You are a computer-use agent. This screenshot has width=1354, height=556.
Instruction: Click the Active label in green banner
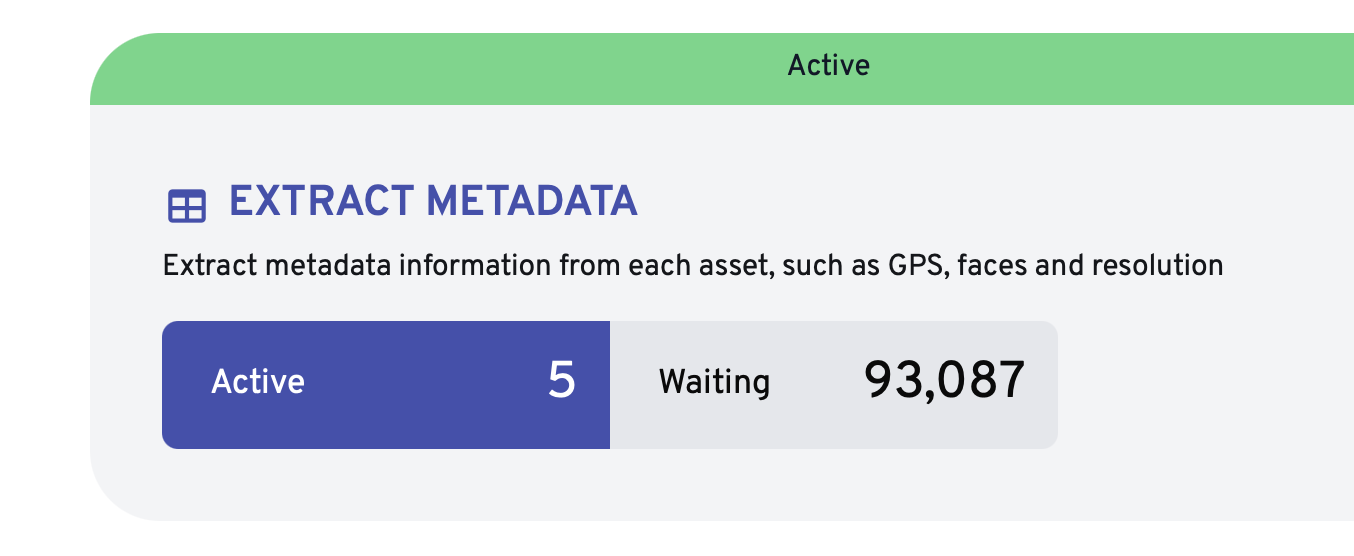(828, 66)
